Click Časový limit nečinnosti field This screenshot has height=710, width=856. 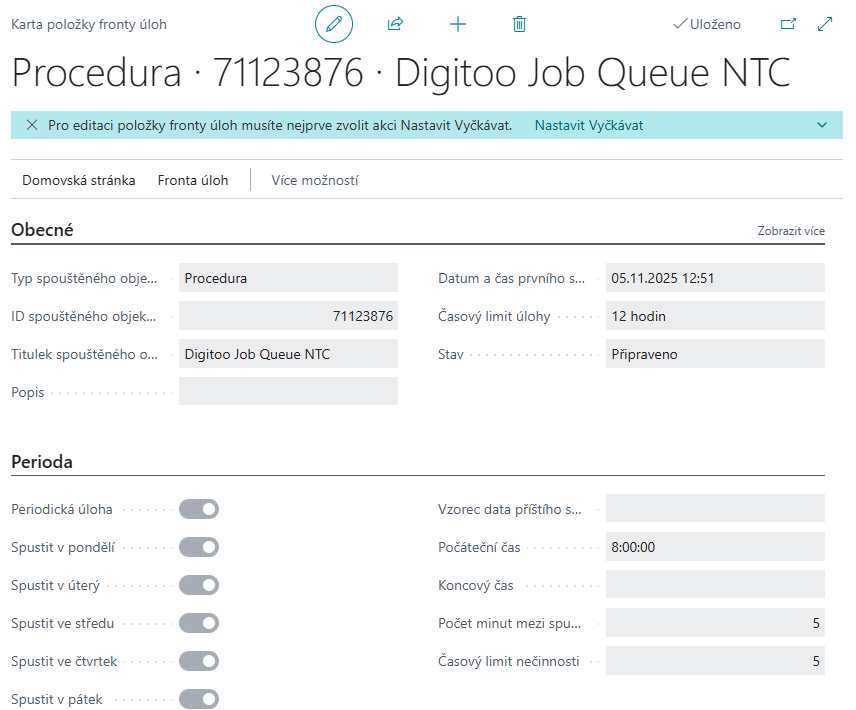tap(715, 661)
